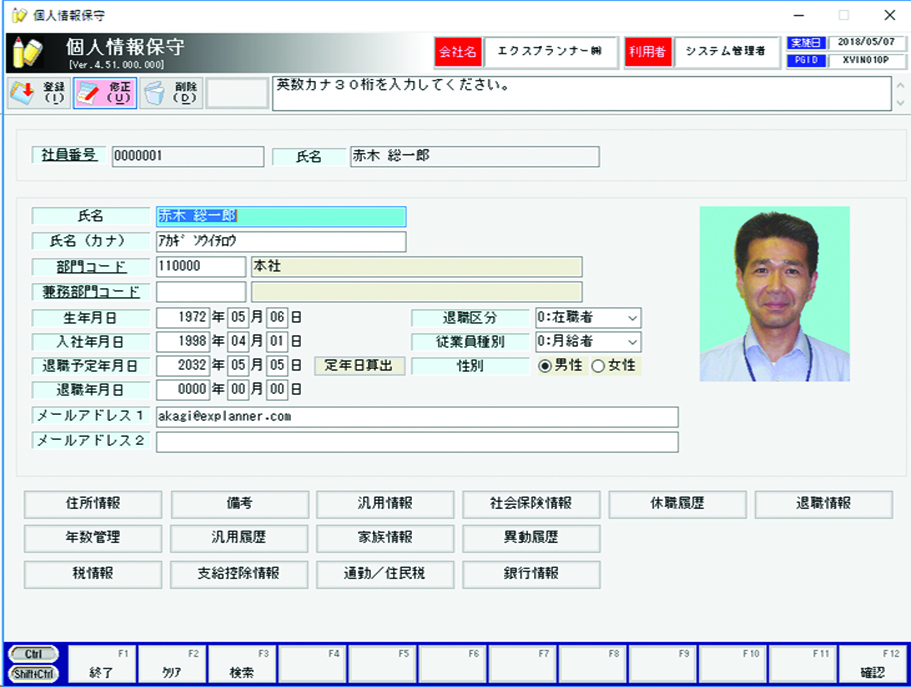Open the 銀行情報 button

point(531,574)
